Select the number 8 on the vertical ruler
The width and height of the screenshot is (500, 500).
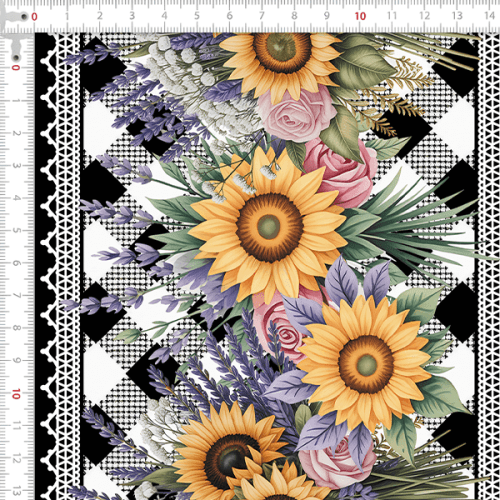click(16, 328)
